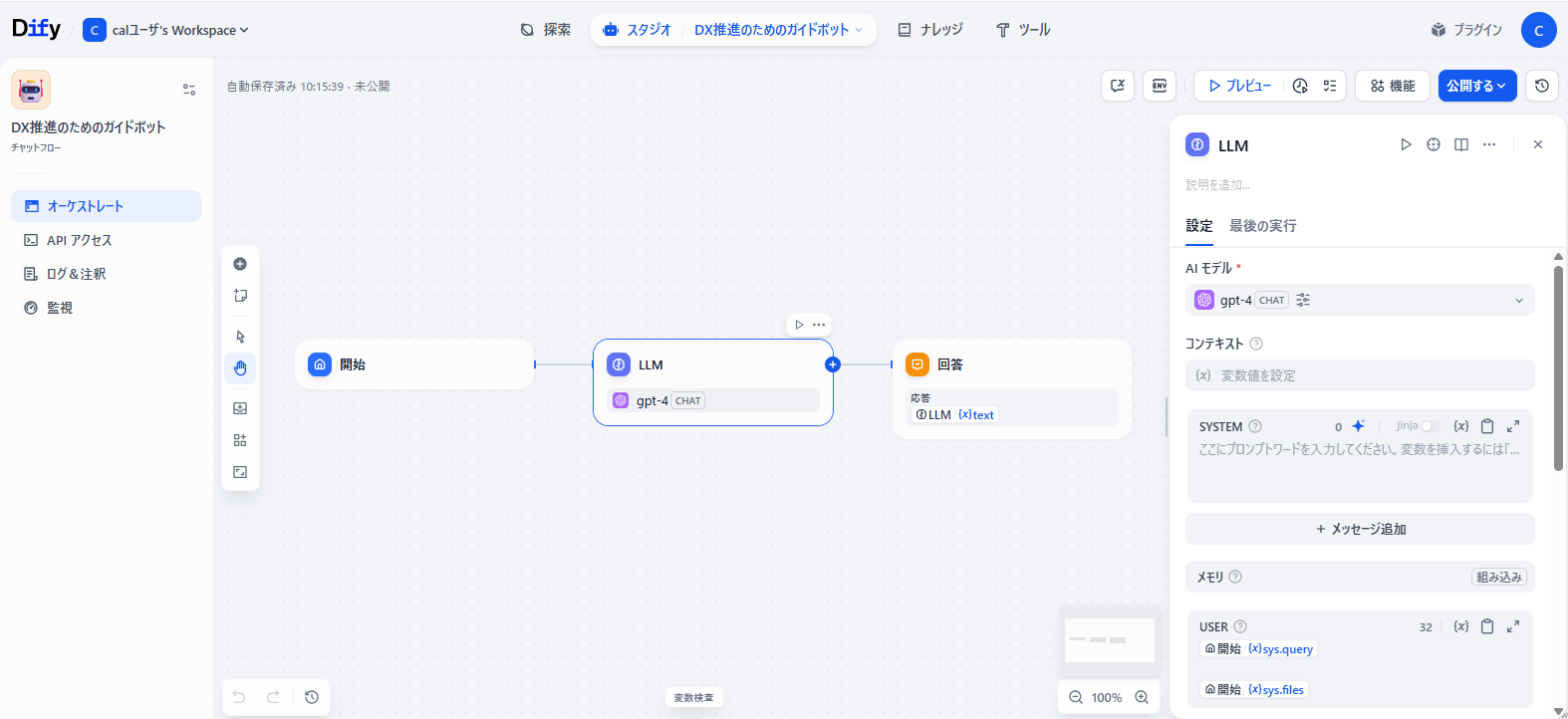Click the プレビュー preview button
Image resolution: width=1568 pixels, height=719 pixels.
pos(1239,86)
